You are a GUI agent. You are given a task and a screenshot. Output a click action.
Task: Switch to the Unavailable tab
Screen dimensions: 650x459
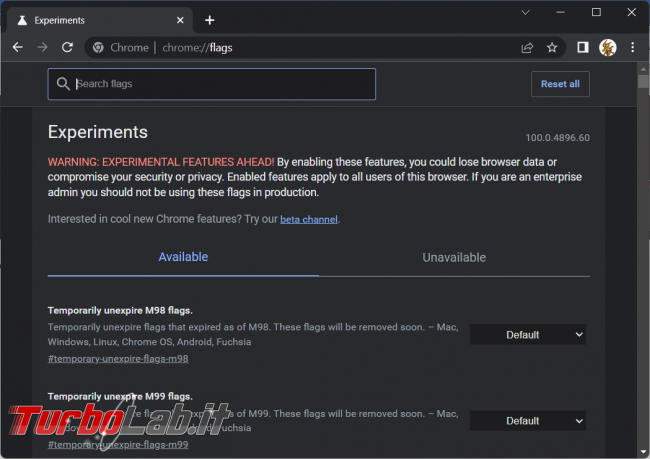coord(454,257)
